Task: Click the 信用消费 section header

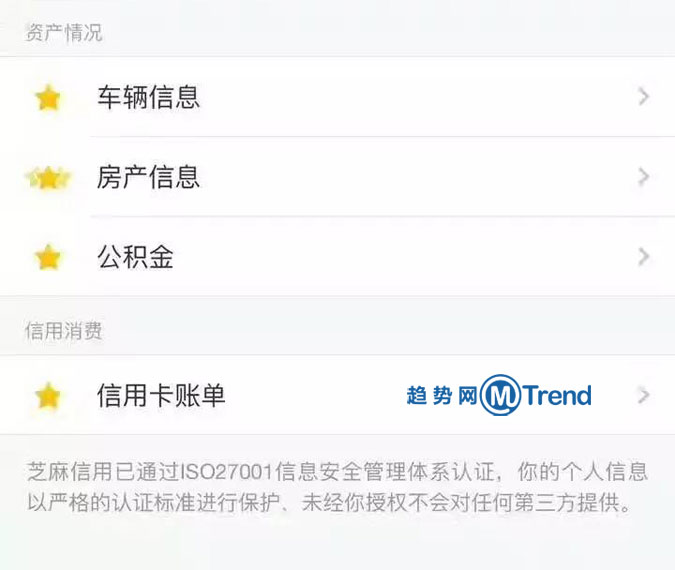Action: (64, 331)
